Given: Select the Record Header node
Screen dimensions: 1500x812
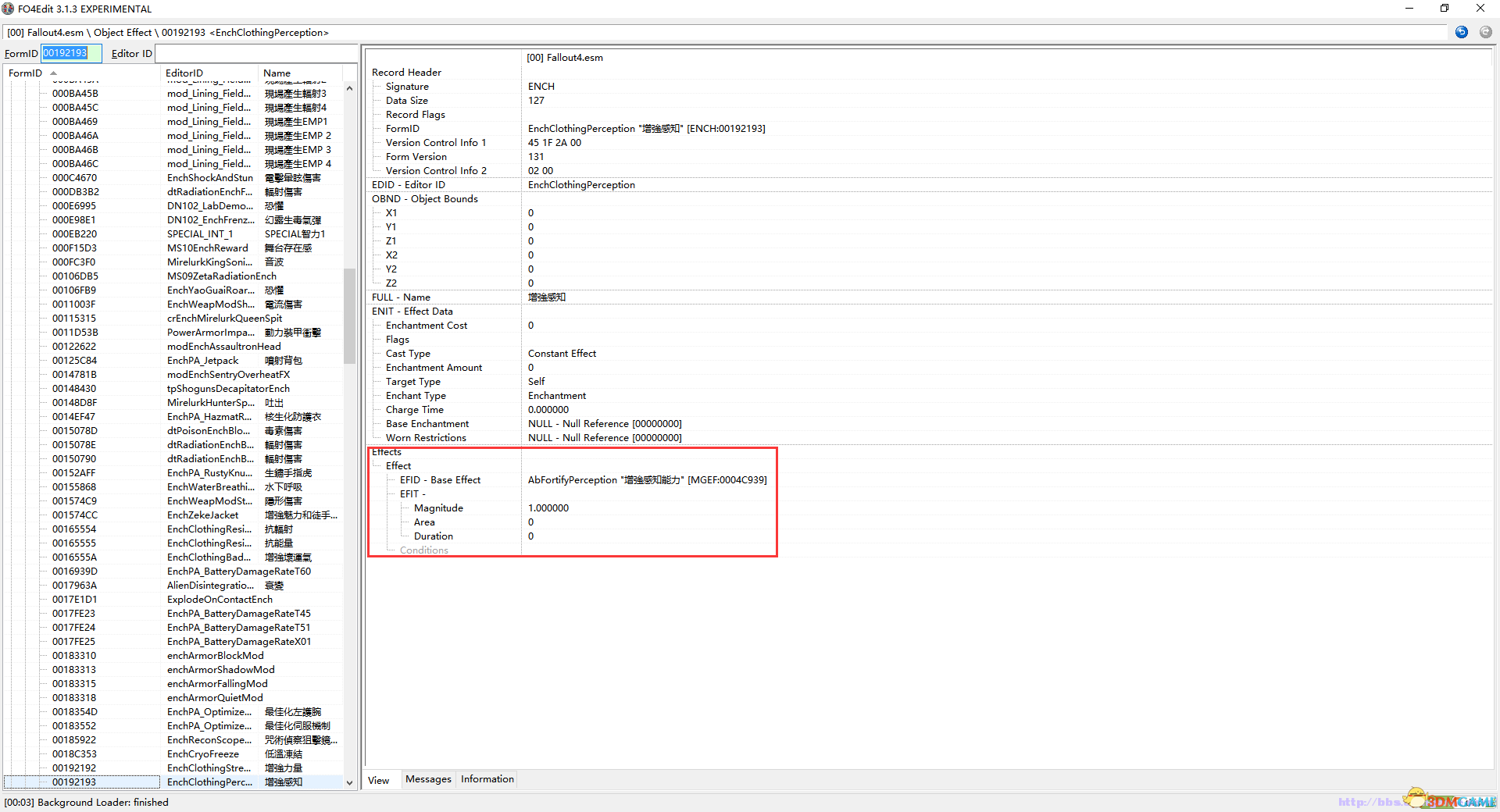Looking at the screenshot, I should 406,73.
